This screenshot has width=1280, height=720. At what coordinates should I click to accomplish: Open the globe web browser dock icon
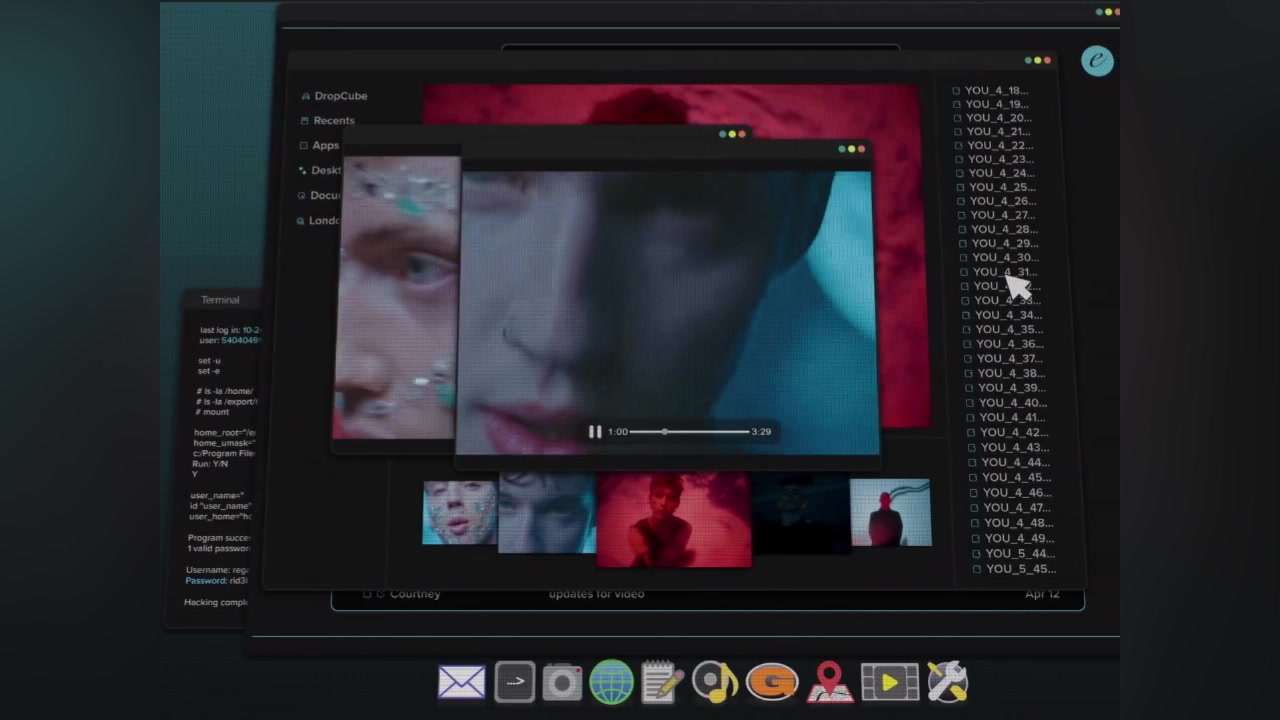pyautogui.click(x=611, y=683)
